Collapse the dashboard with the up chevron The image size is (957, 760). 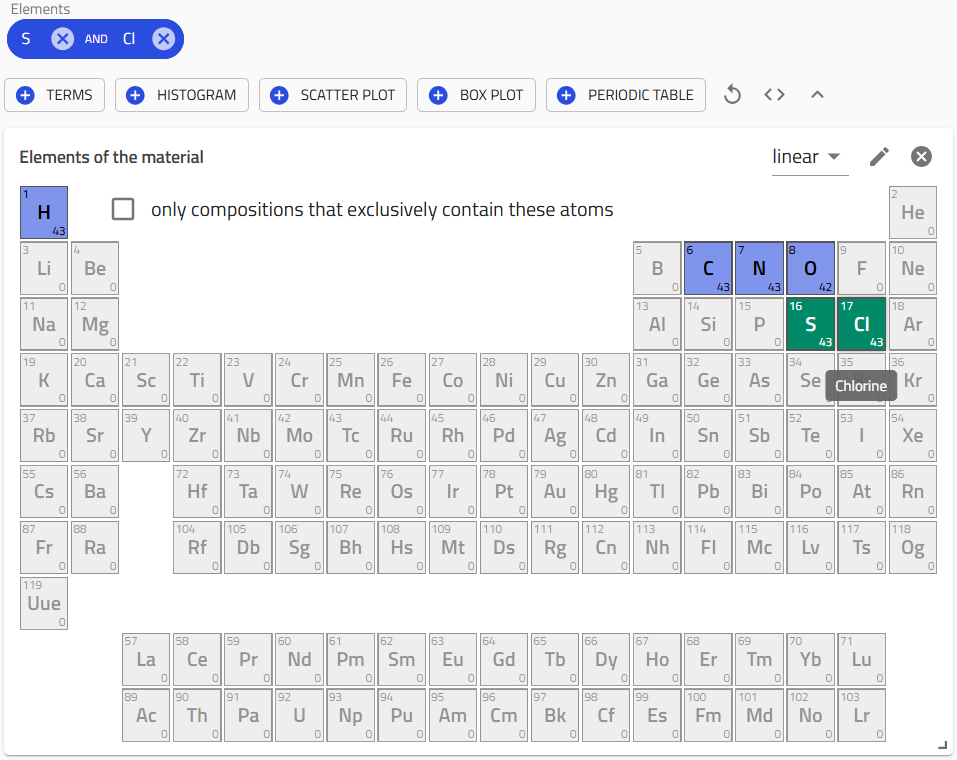tap(817, 95)
